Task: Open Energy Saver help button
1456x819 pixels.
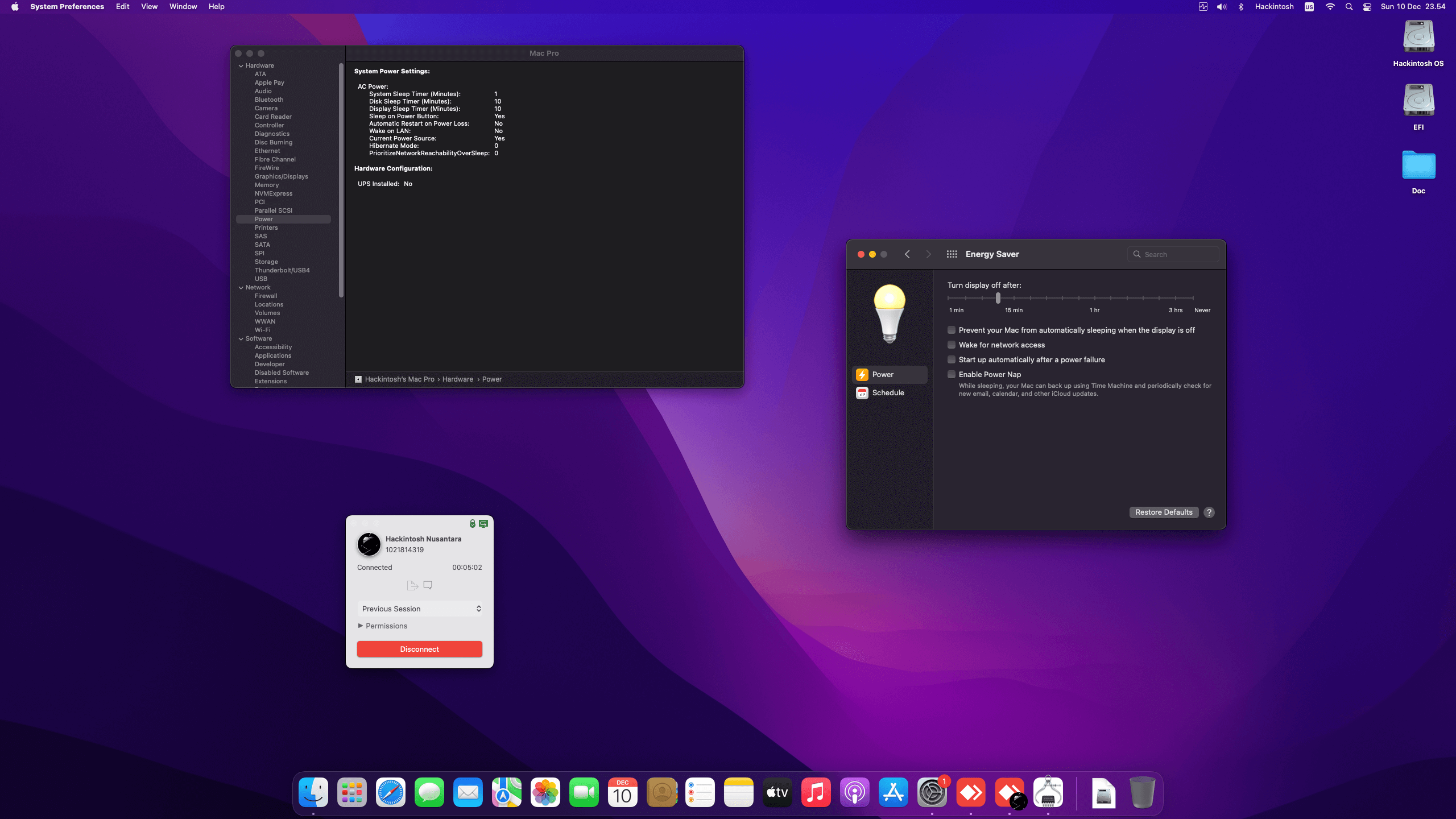Action: (1209, 512)
